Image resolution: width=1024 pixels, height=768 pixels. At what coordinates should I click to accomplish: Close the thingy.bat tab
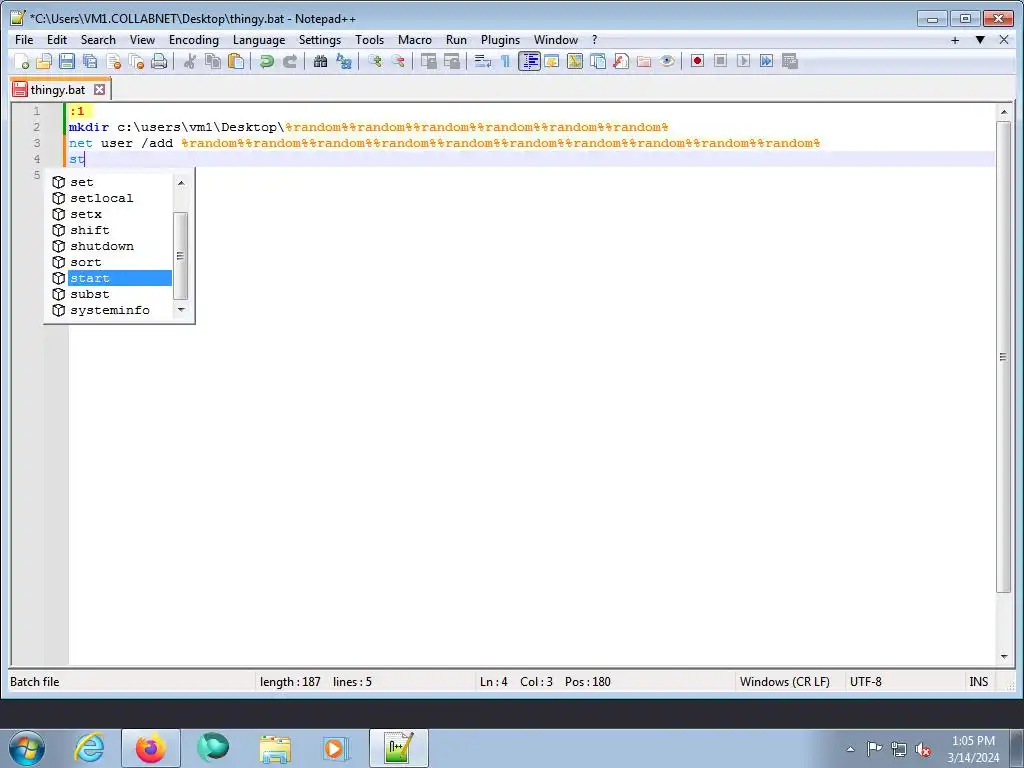[x=99, y=89]
